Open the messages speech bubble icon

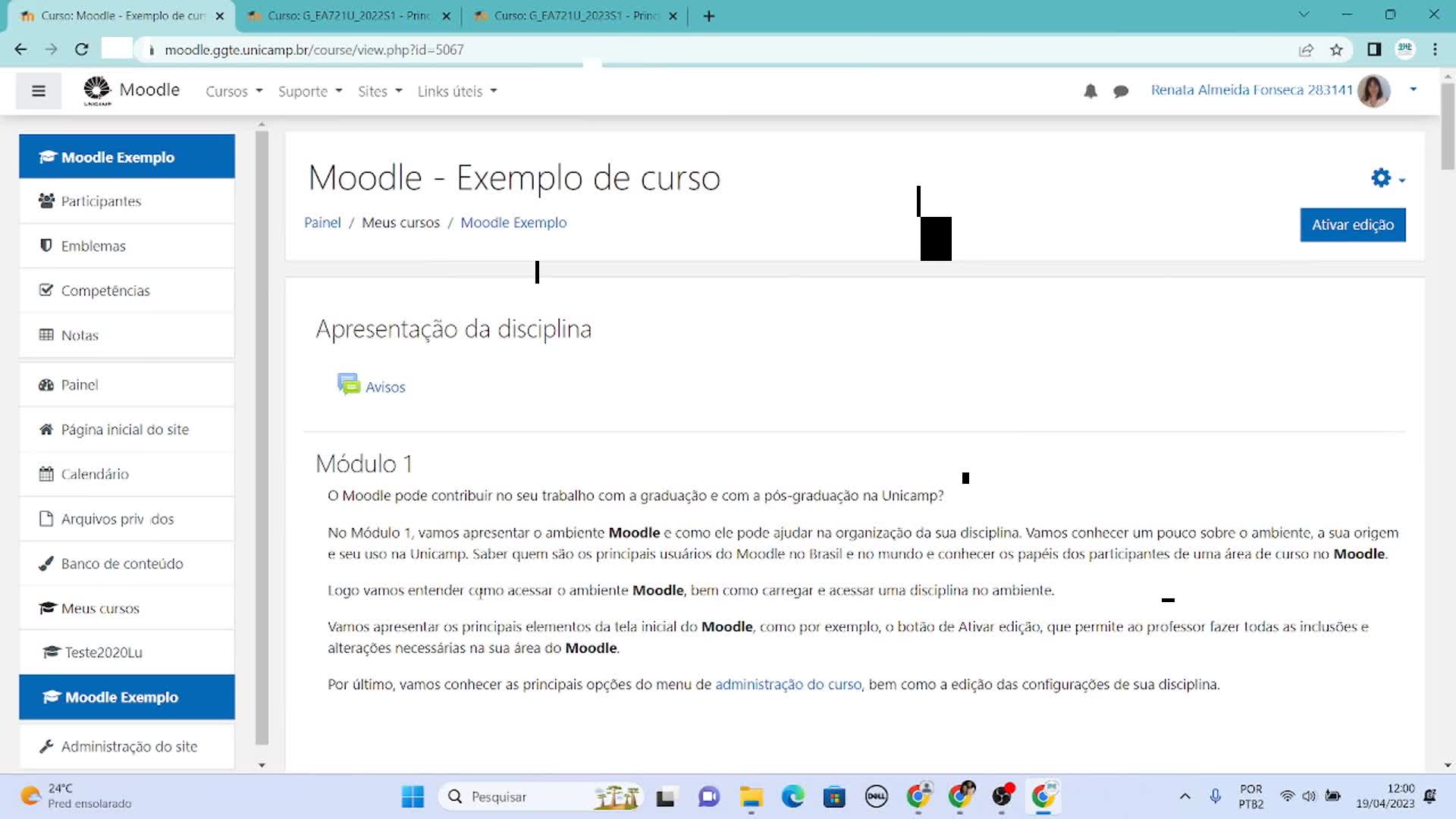1121,92
